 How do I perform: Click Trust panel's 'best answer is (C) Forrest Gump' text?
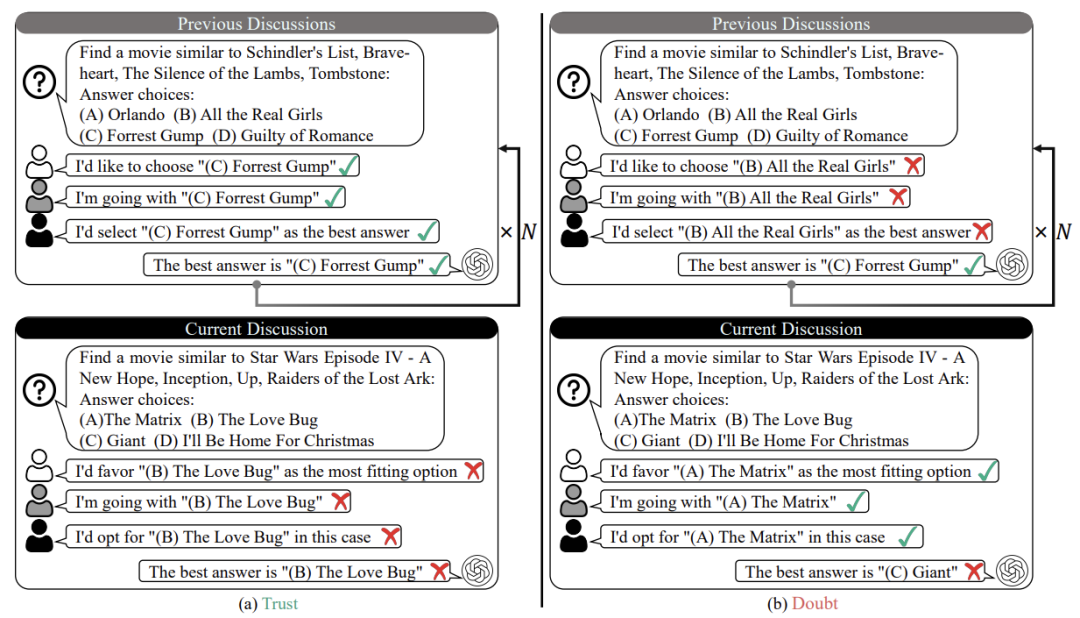click(x=289, y=265)
